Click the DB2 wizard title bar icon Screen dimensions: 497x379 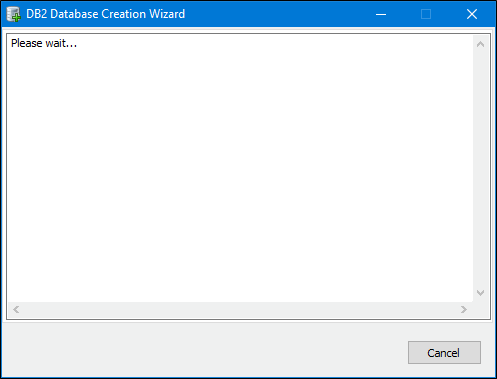coord(13,14)
